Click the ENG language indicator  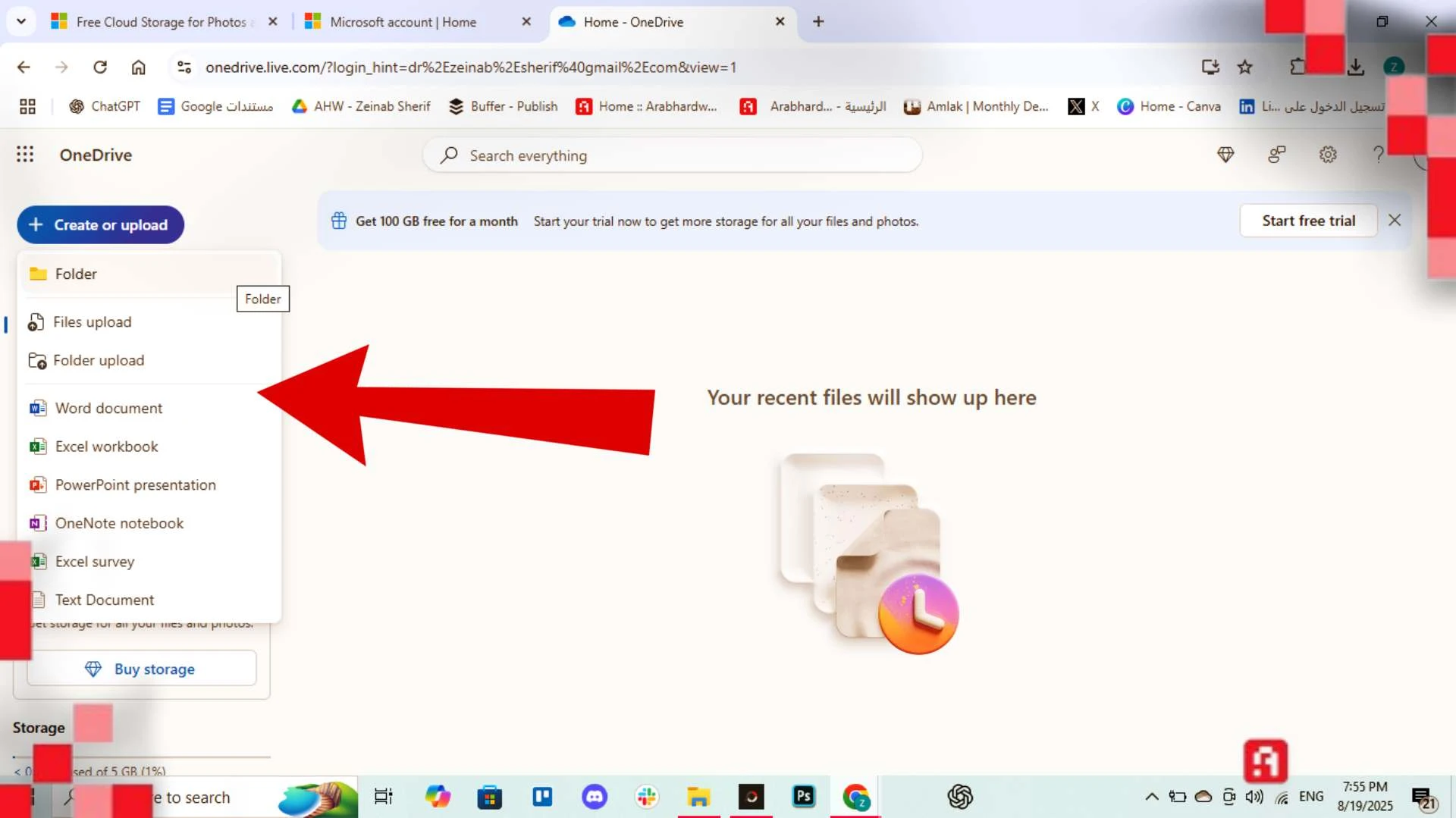(1311, 797)
